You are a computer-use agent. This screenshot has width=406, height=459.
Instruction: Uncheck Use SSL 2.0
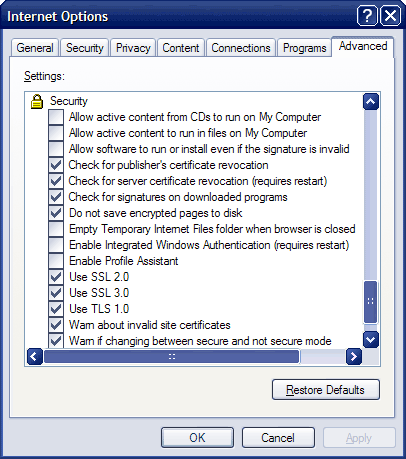(56, 277)
